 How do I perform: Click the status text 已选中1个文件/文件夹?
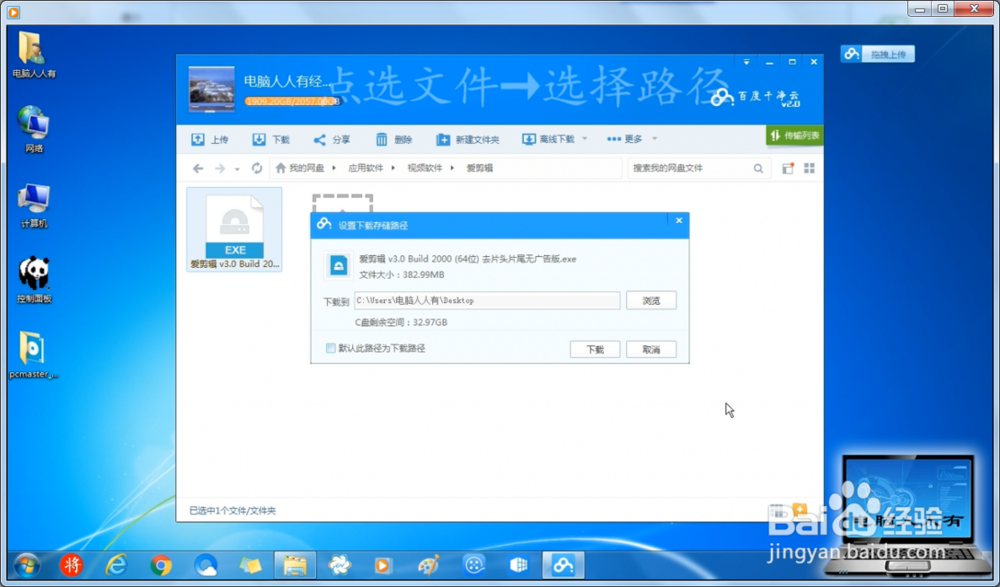click(232, 510)
